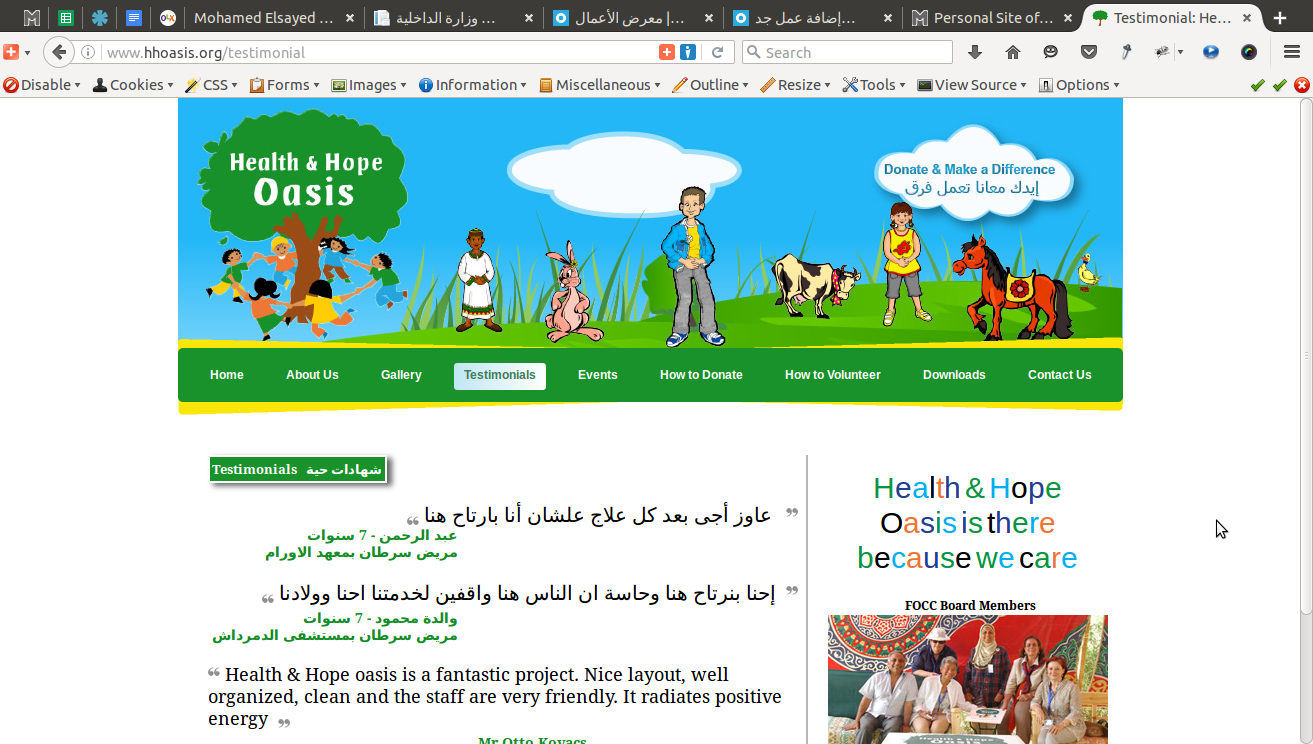Click the FOCC Board Members photo
The width and height of the screenshot is (1313, 744).
point(968,679)
